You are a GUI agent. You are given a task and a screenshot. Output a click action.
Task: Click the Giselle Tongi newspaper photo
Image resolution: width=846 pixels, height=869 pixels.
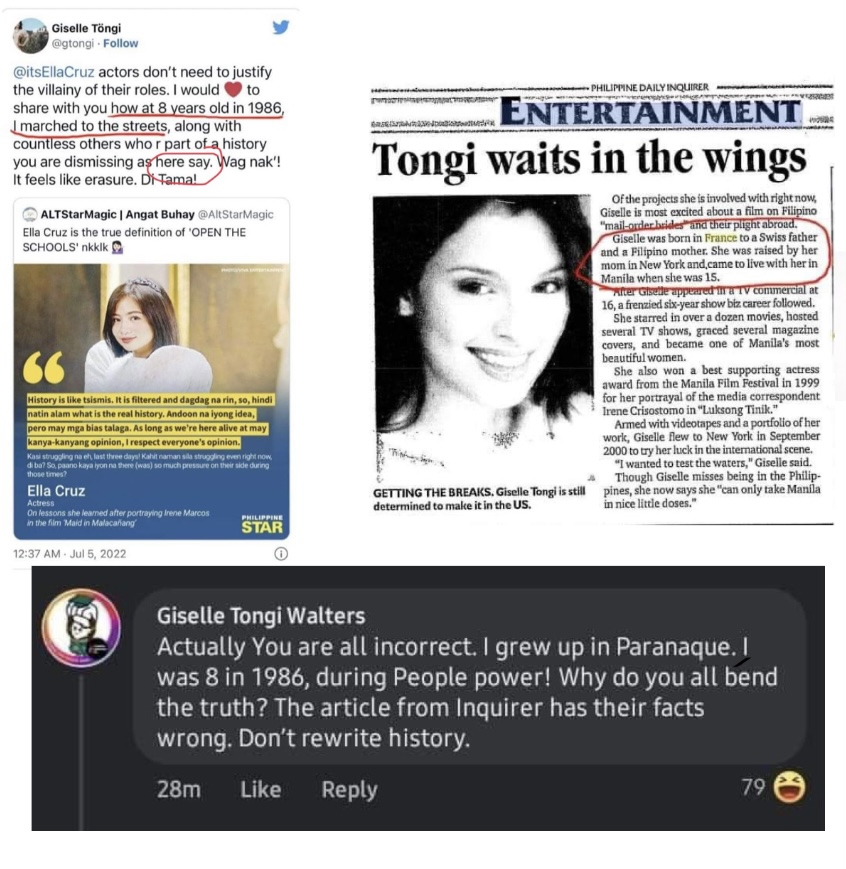tap(481, 339)
